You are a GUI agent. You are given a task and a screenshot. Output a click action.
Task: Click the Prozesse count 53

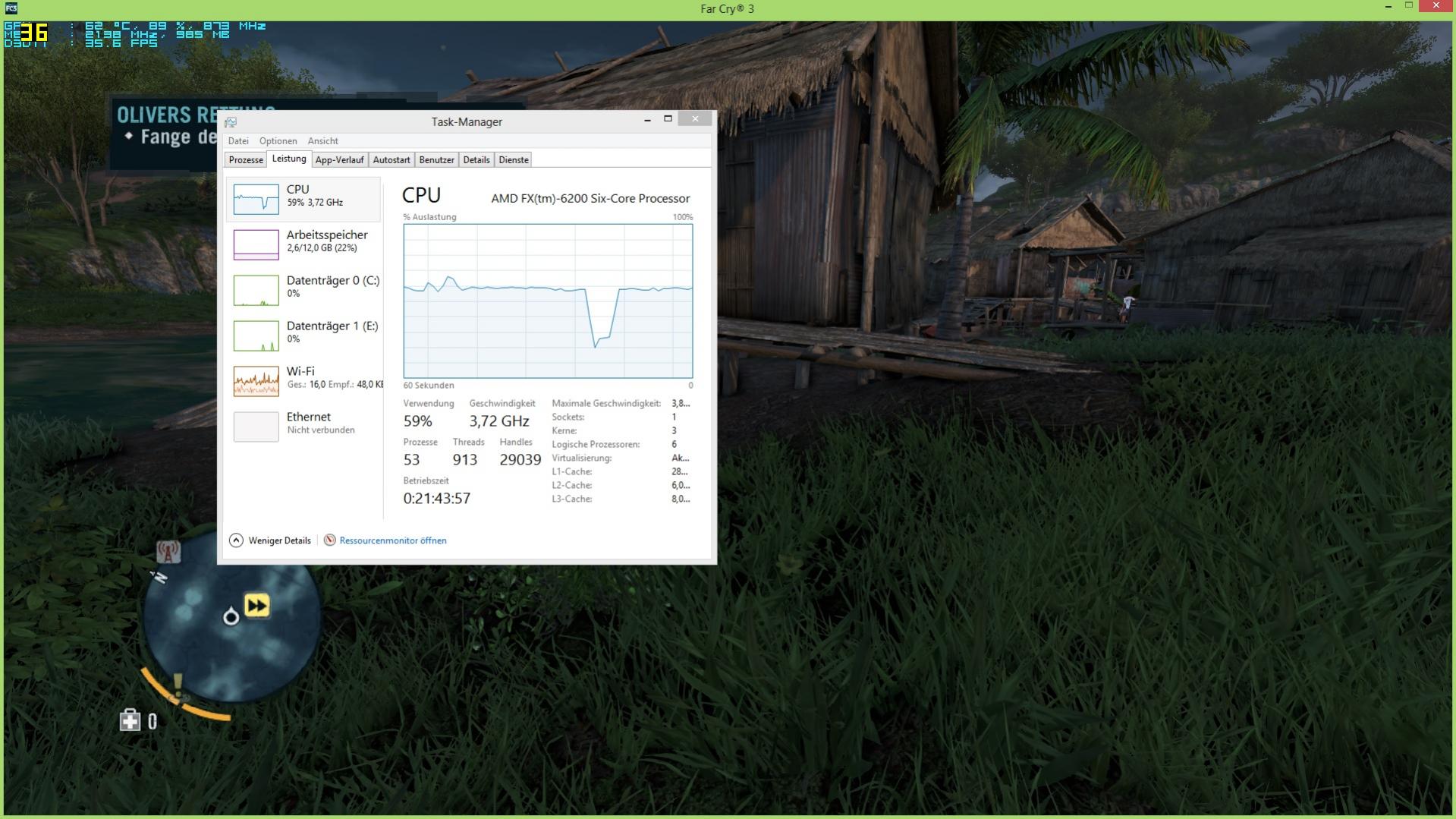click(412, 460)
